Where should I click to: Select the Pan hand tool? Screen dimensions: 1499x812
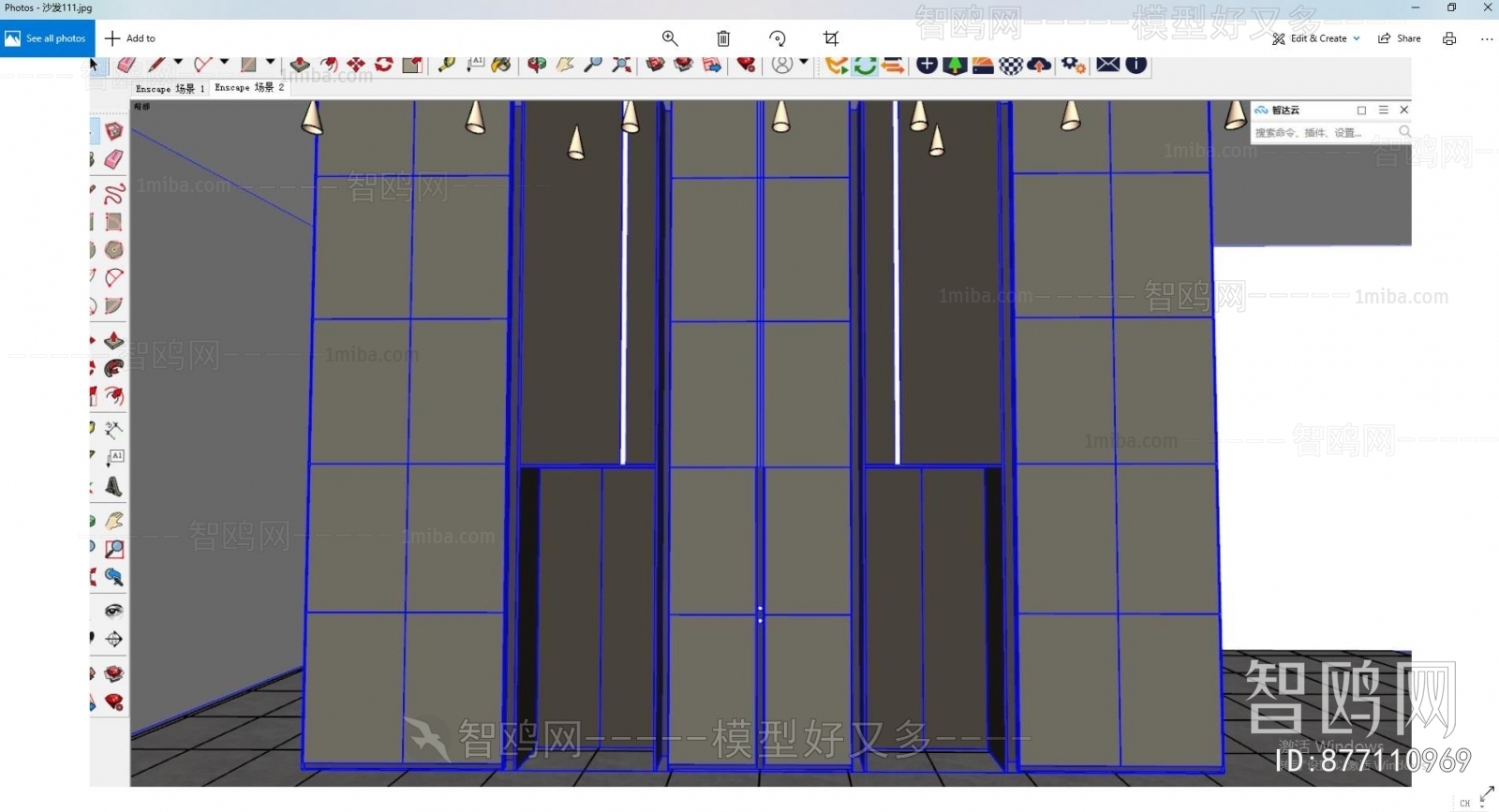tap(565, 65)
